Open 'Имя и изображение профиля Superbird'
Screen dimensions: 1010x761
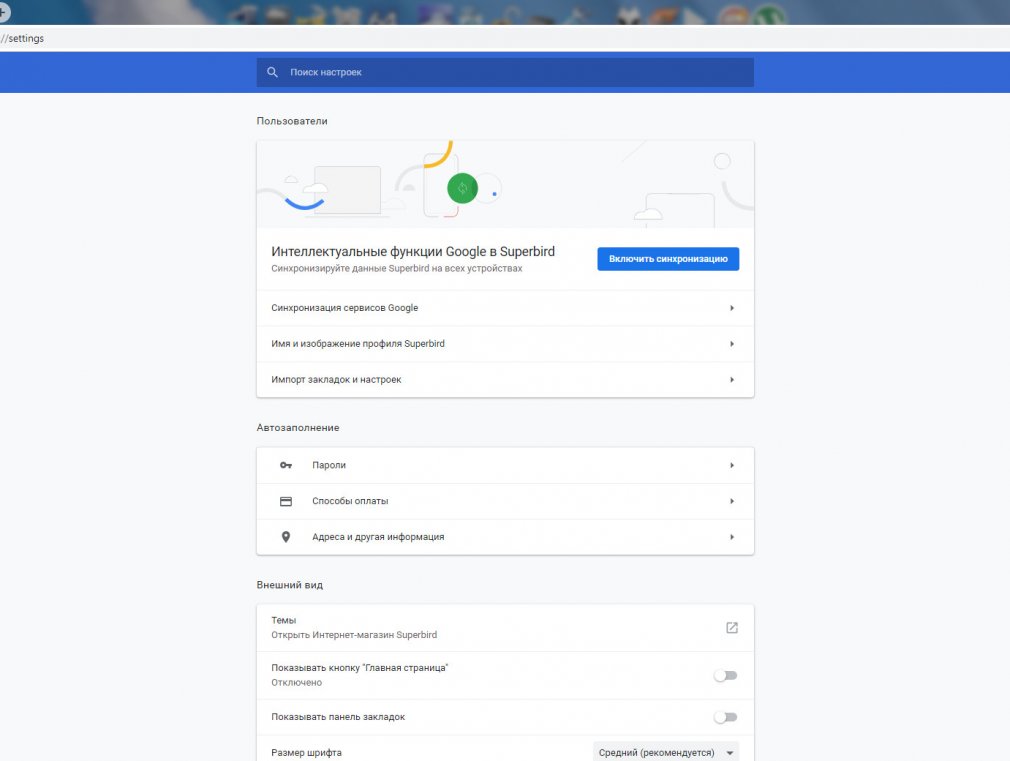click(x=505, y=344)
